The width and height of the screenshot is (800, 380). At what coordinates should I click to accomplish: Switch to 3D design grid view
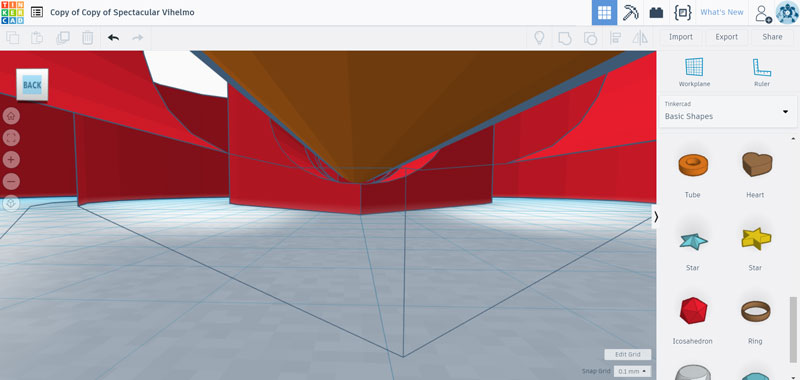(x=604, y=13)
